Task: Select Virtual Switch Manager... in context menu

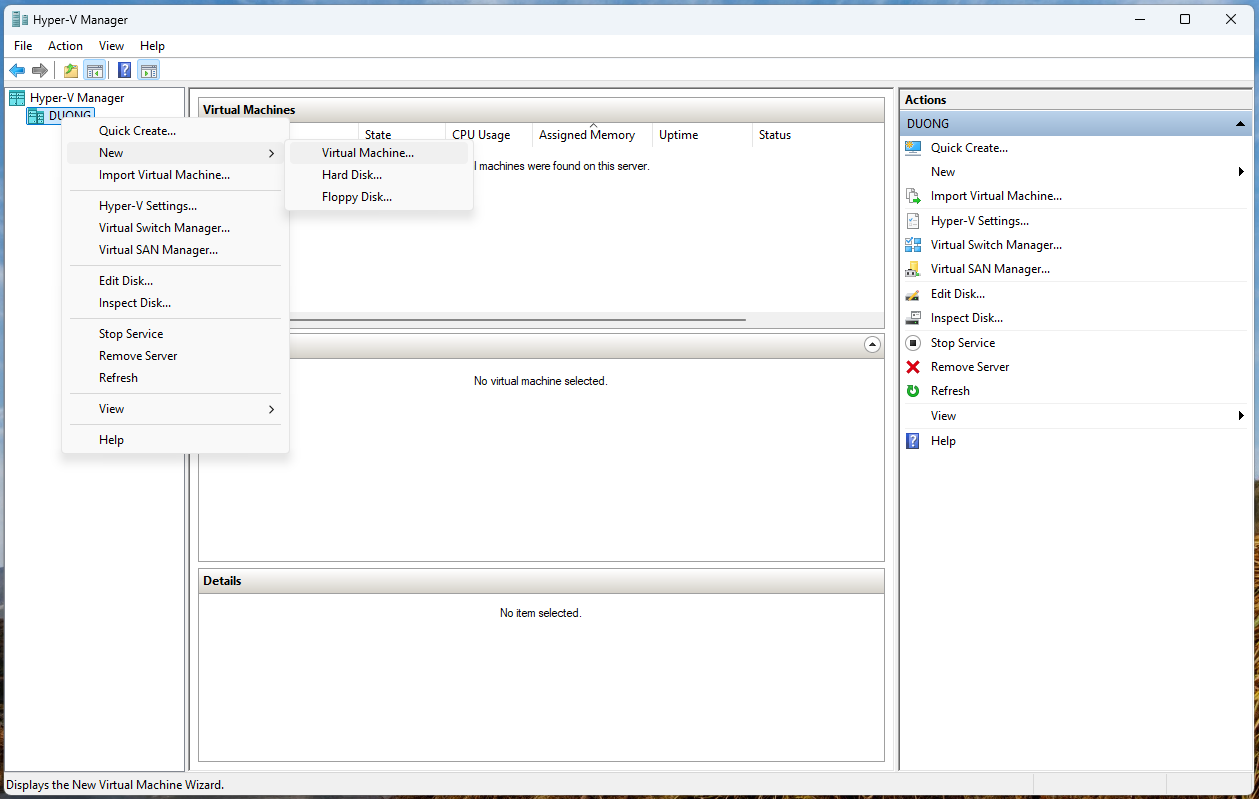Action: [175, 228]
